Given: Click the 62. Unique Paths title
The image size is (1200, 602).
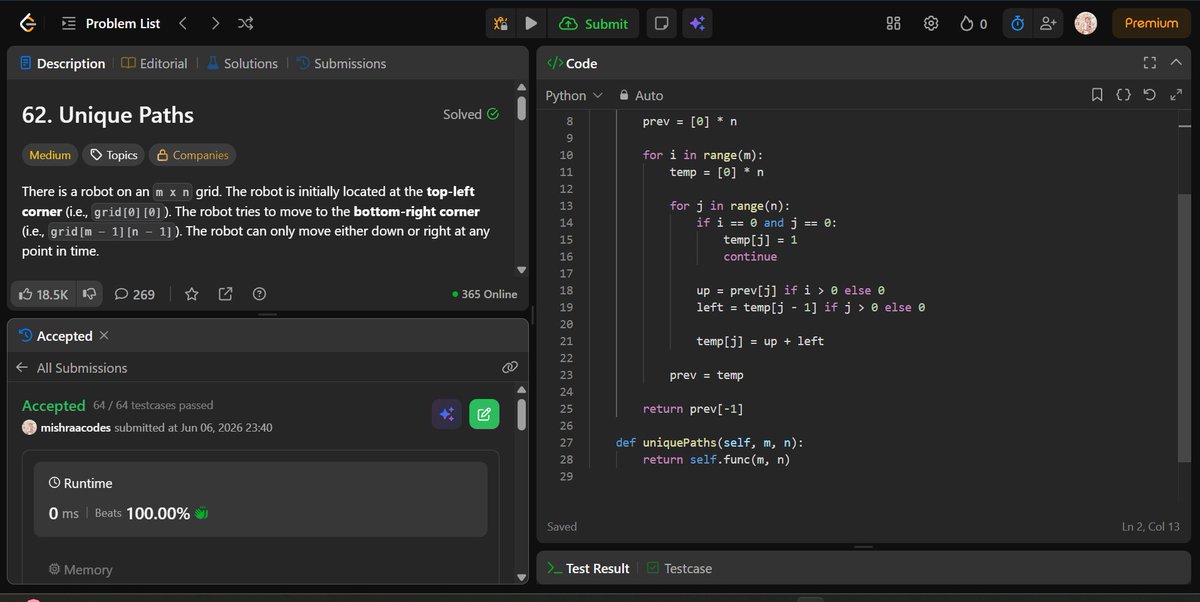Looking at the screenshot, I should point(108,114).
